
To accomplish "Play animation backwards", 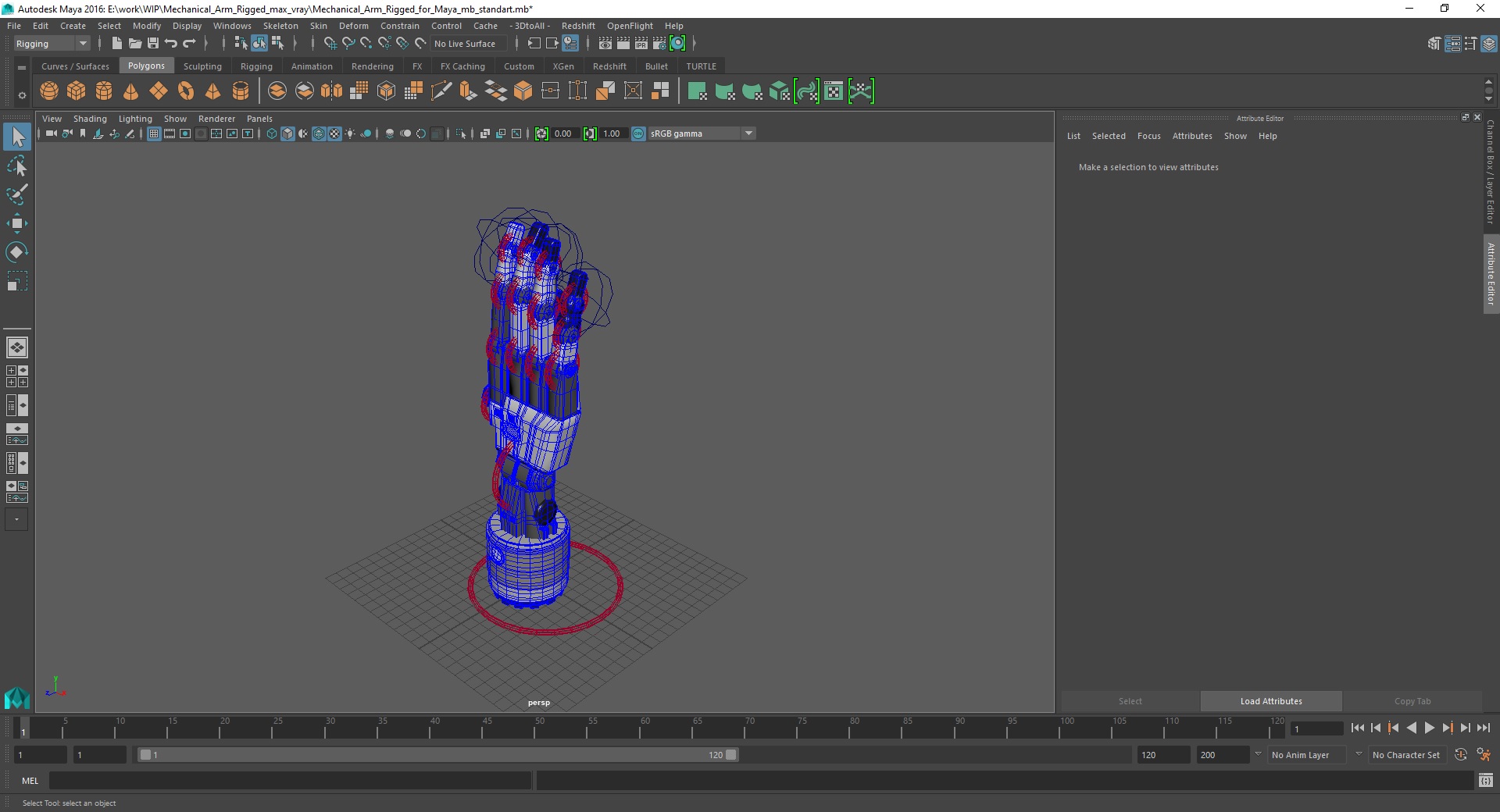I will click(1411, 728).
